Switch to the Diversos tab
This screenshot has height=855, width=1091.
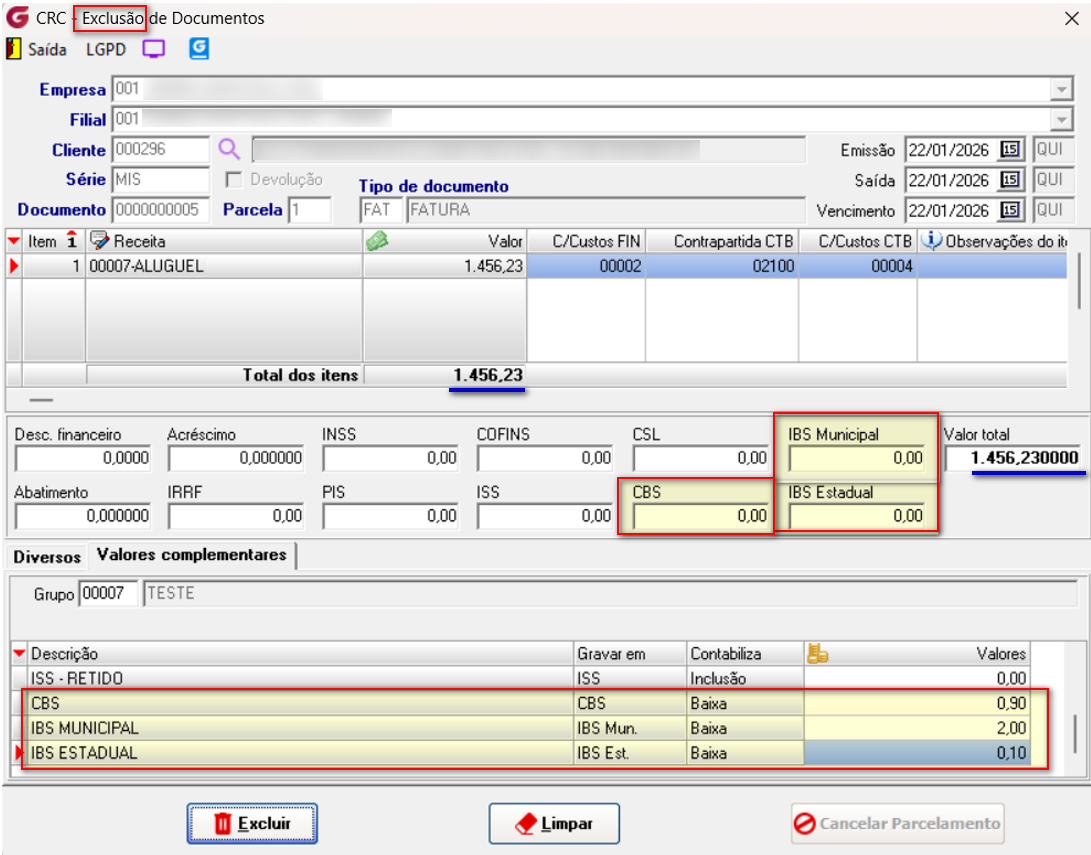pyautogui.click(x=47, y=557)
